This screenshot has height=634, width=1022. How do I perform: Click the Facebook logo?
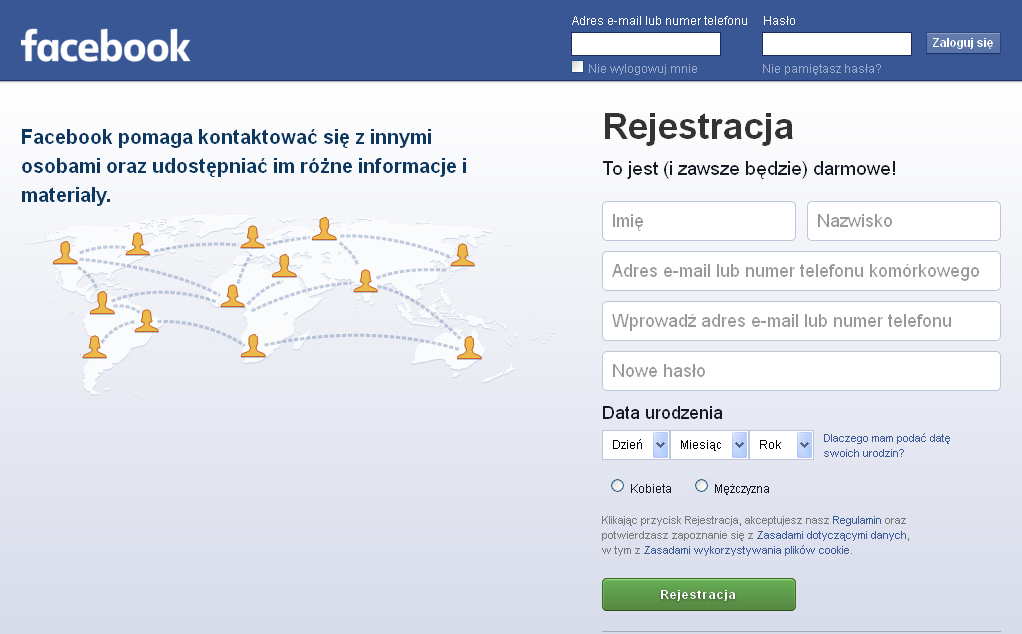tap(105, 46)
